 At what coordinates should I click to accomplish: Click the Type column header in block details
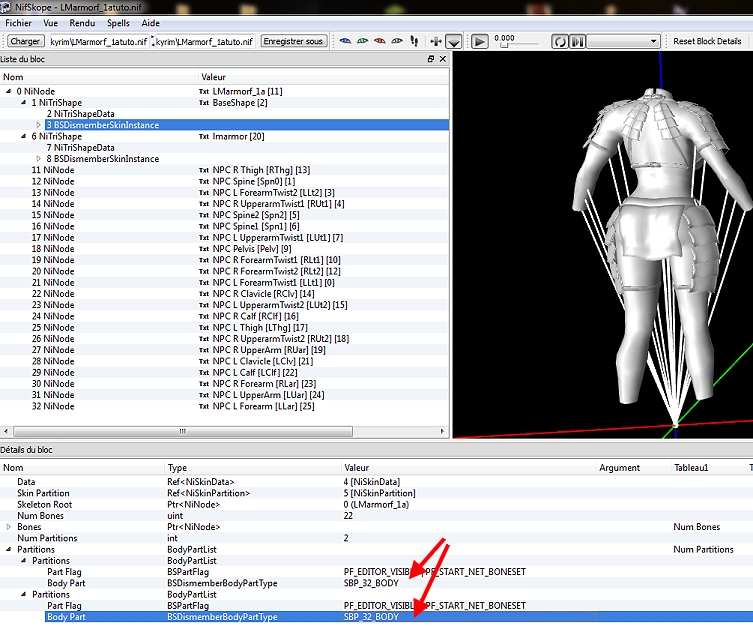(253, 468)
